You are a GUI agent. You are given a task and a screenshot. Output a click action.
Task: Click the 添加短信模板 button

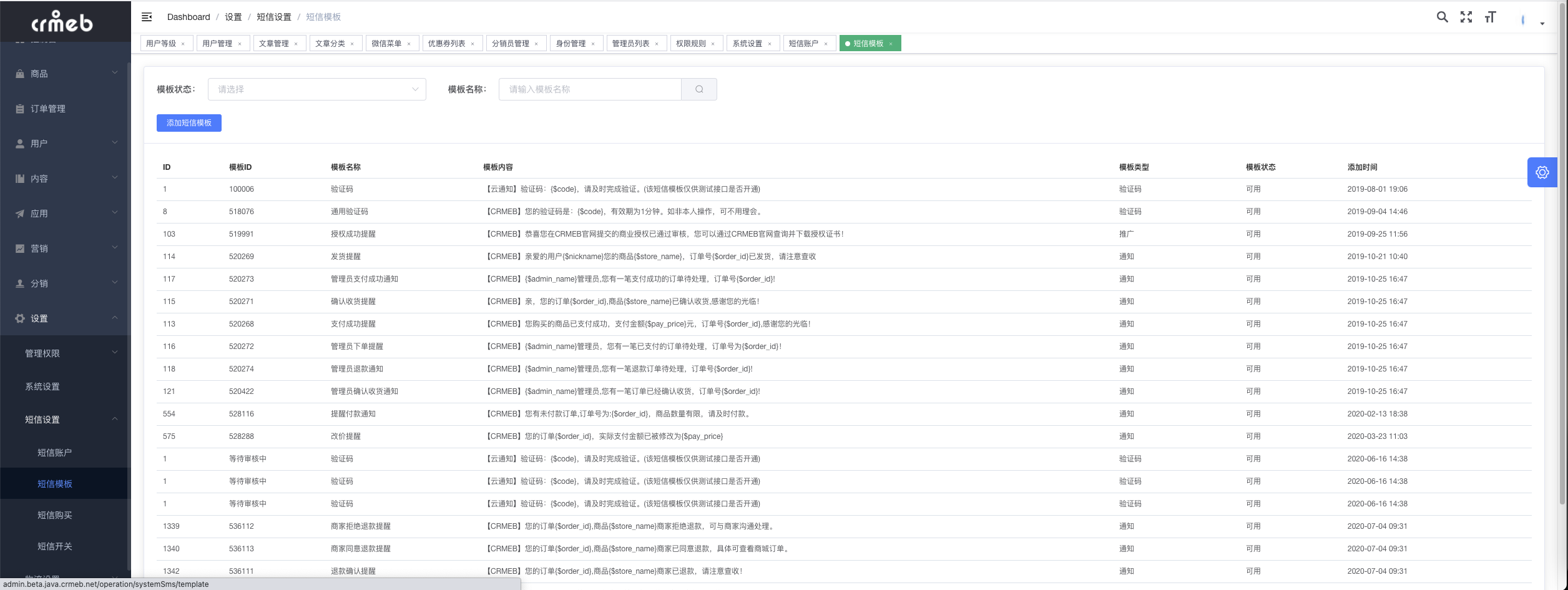coord(189,123)
